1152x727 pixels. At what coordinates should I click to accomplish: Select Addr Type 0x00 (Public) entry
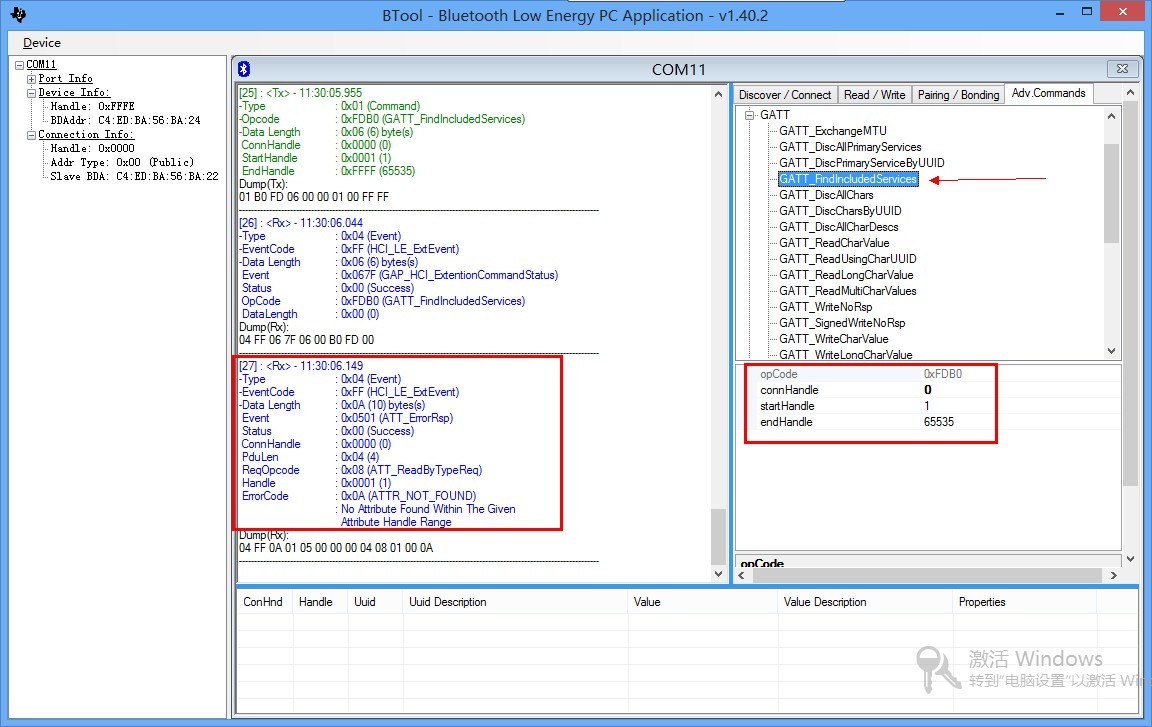pos(122,162)
